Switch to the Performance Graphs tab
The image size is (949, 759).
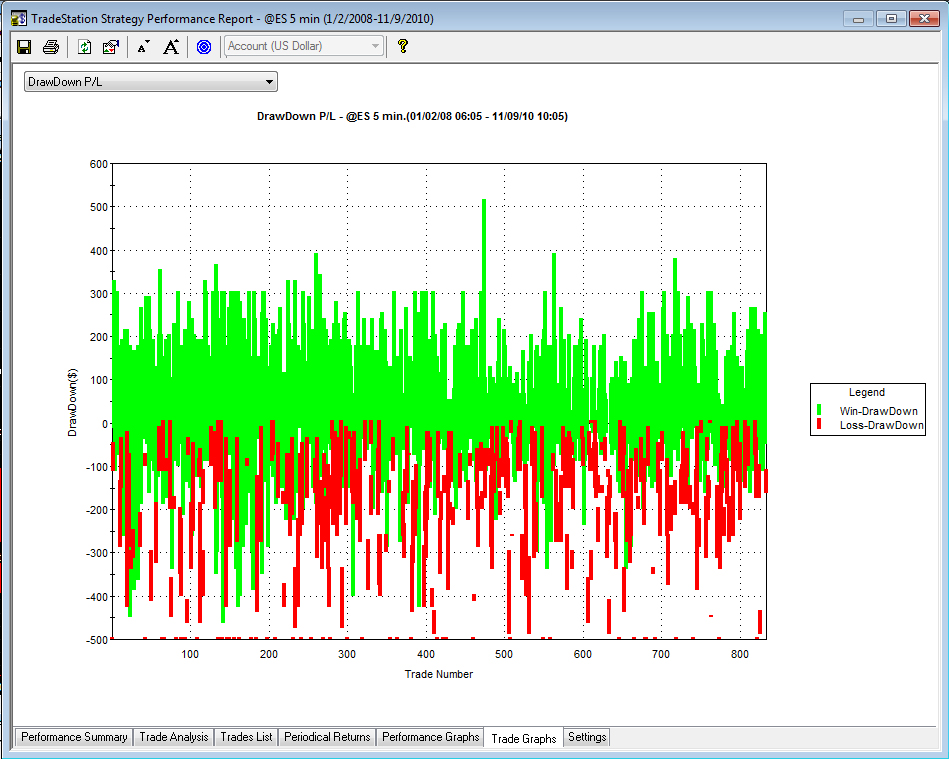(430, 737)
